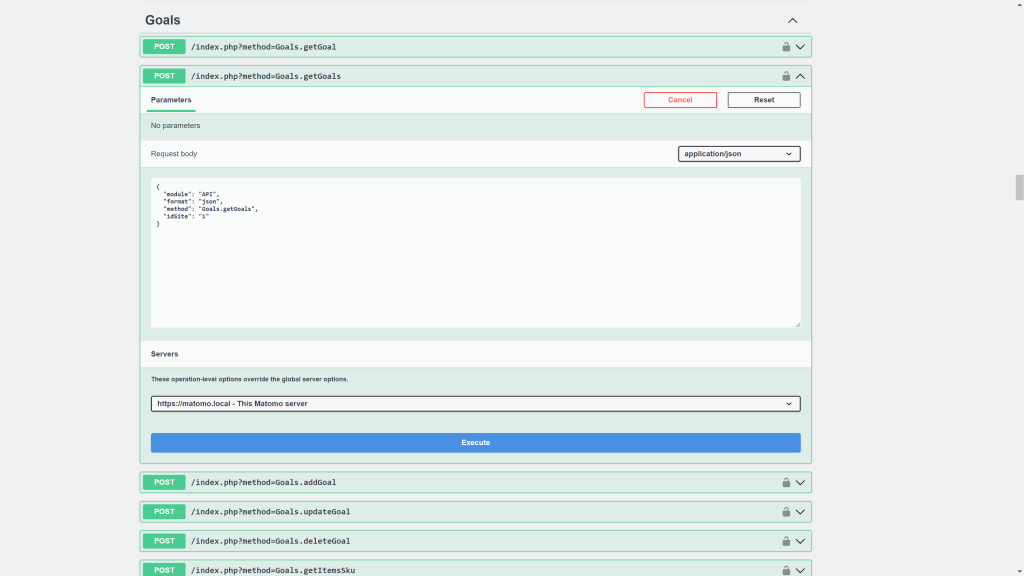Screen dimensions: 1024x576
Task: Select the Parameters tab
Action: 171,100
